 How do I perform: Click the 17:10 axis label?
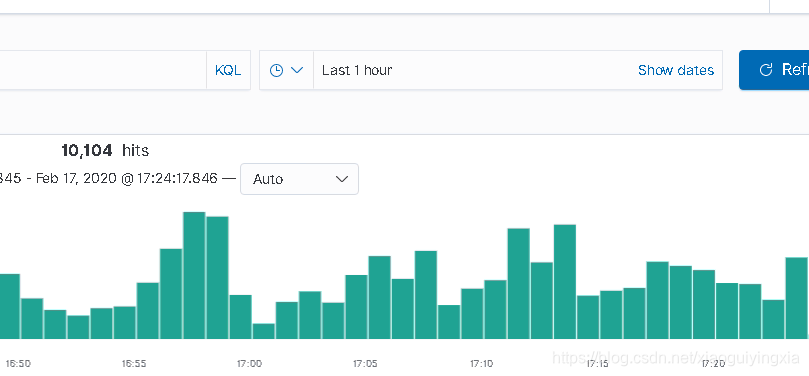(x=481, y=364)
